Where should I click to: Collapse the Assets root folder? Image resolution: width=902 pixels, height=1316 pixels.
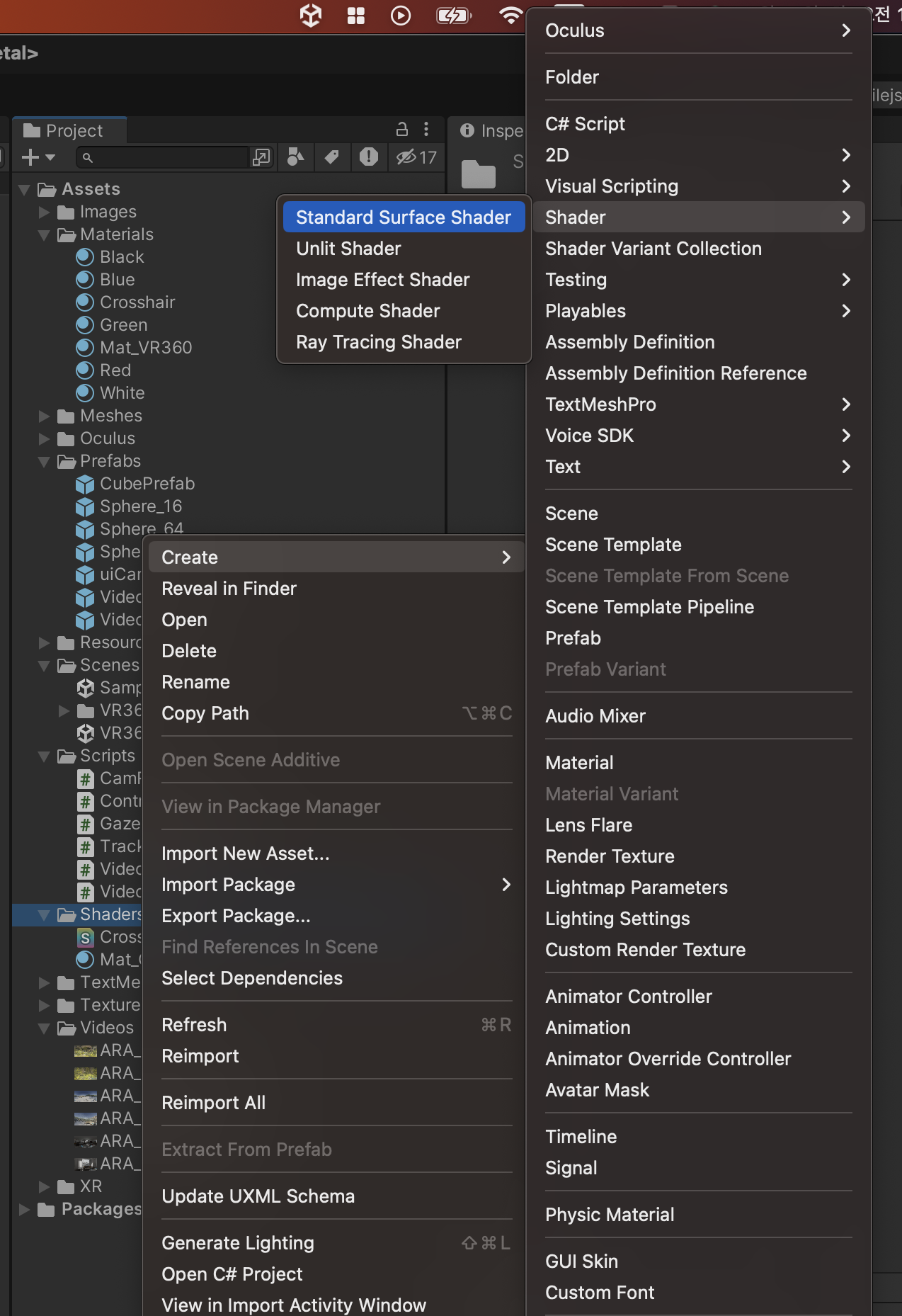click(x=24, y=190)
